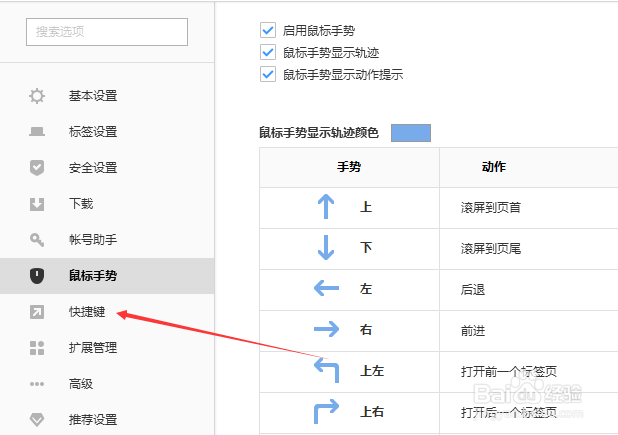Click the up-then-left gesture icon
The height and width of the screenshot is (435, 618).
(x=326, y=370)
